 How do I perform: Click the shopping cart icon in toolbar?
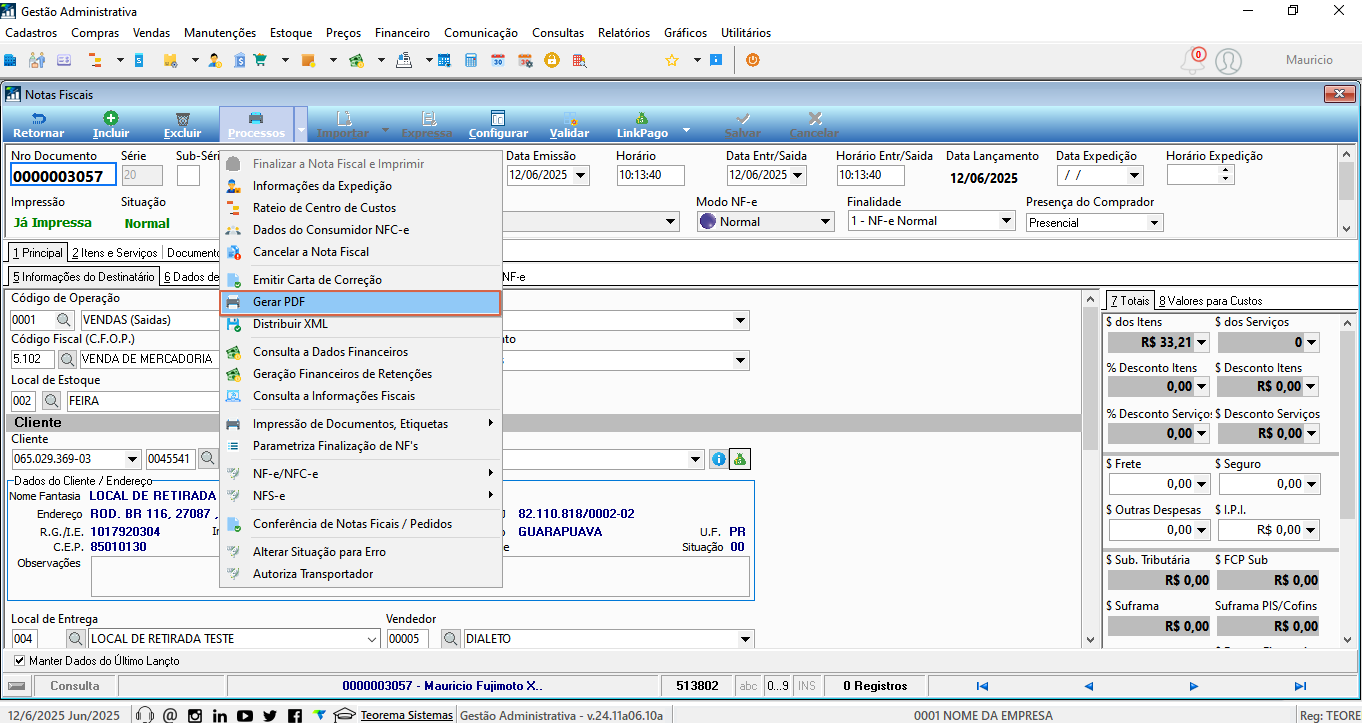[x=260, y=60]
